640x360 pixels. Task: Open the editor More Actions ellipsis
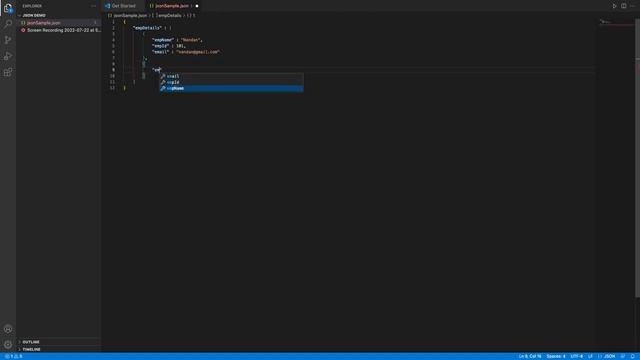pos(633,6)
